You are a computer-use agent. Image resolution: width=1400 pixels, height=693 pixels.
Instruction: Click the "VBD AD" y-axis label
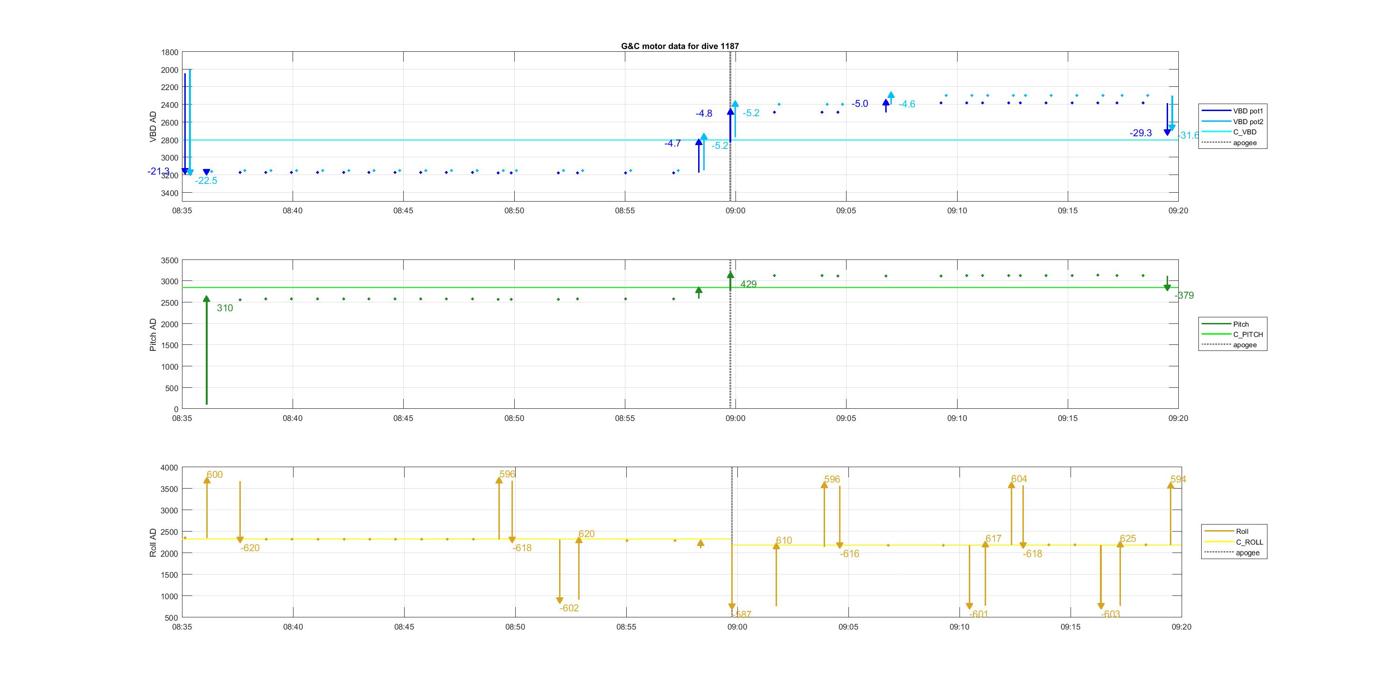tap(153, 127)
